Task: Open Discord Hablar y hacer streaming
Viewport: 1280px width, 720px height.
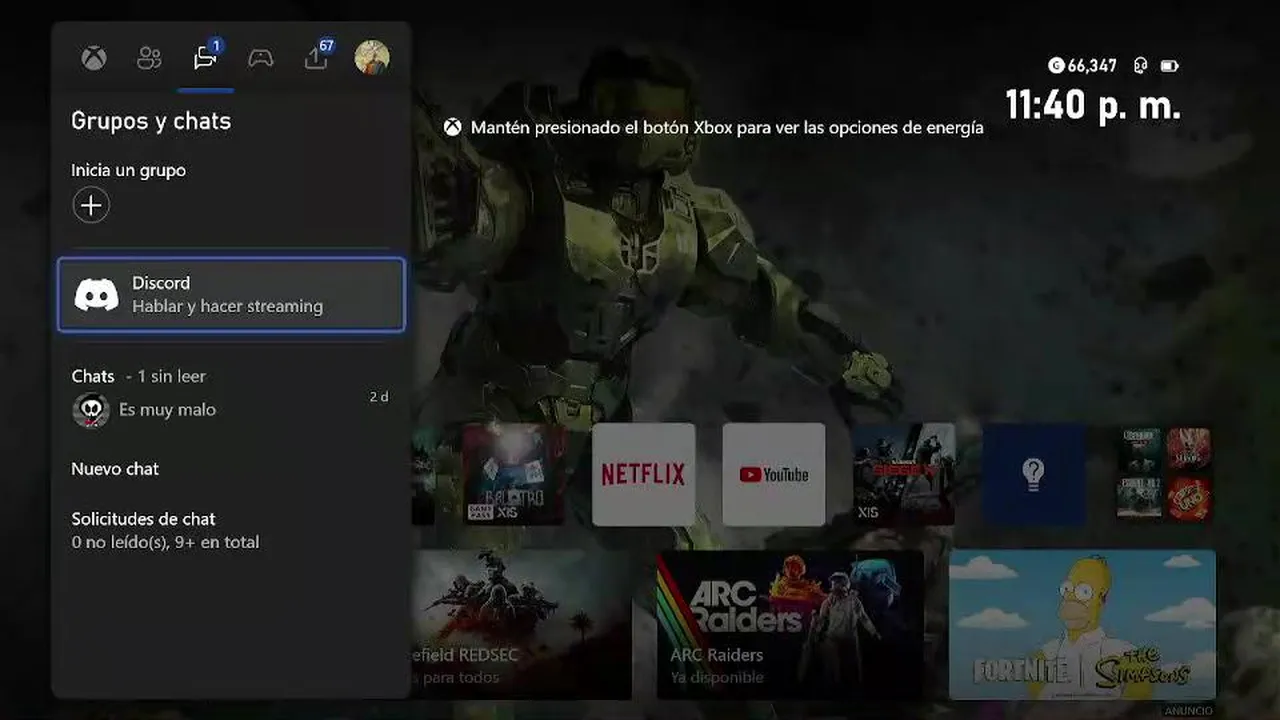Action: pyautogui.click(x=231, y=294)
